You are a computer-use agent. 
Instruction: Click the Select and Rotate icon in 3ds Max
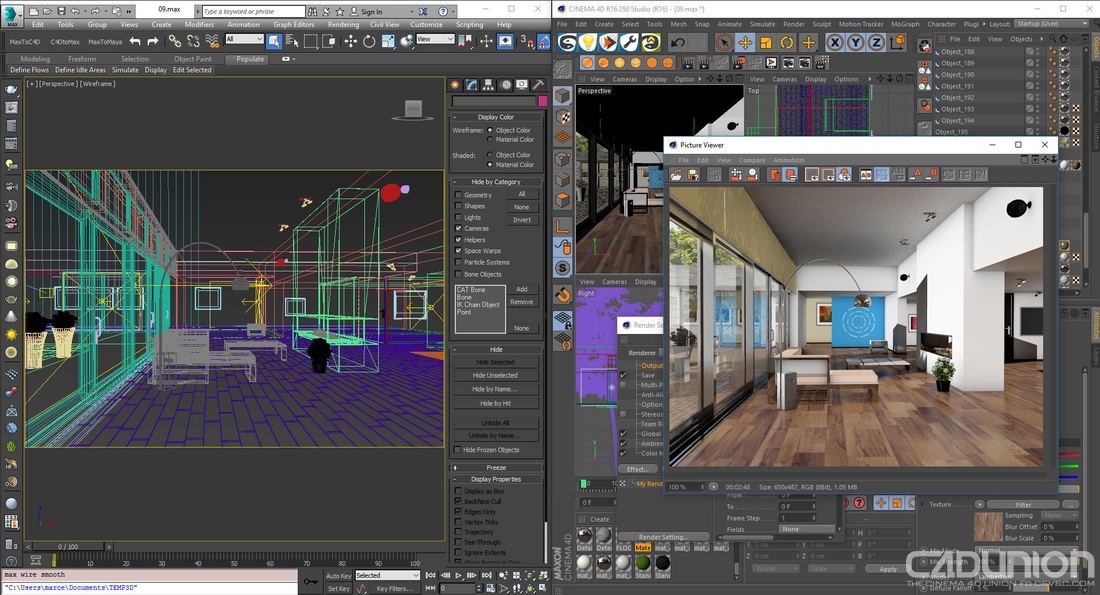pyautogui.click(x=369, y=41)
